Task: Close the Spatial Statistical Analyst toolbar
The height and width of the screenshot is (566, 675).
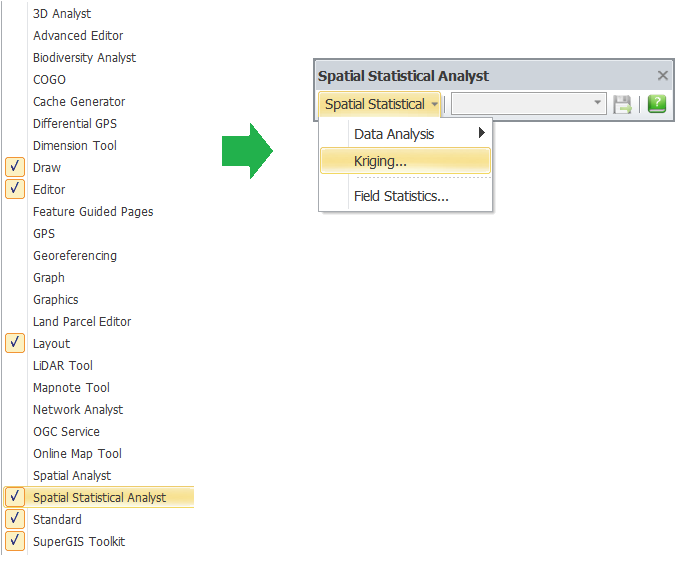Action: click(x=663, y=76)
